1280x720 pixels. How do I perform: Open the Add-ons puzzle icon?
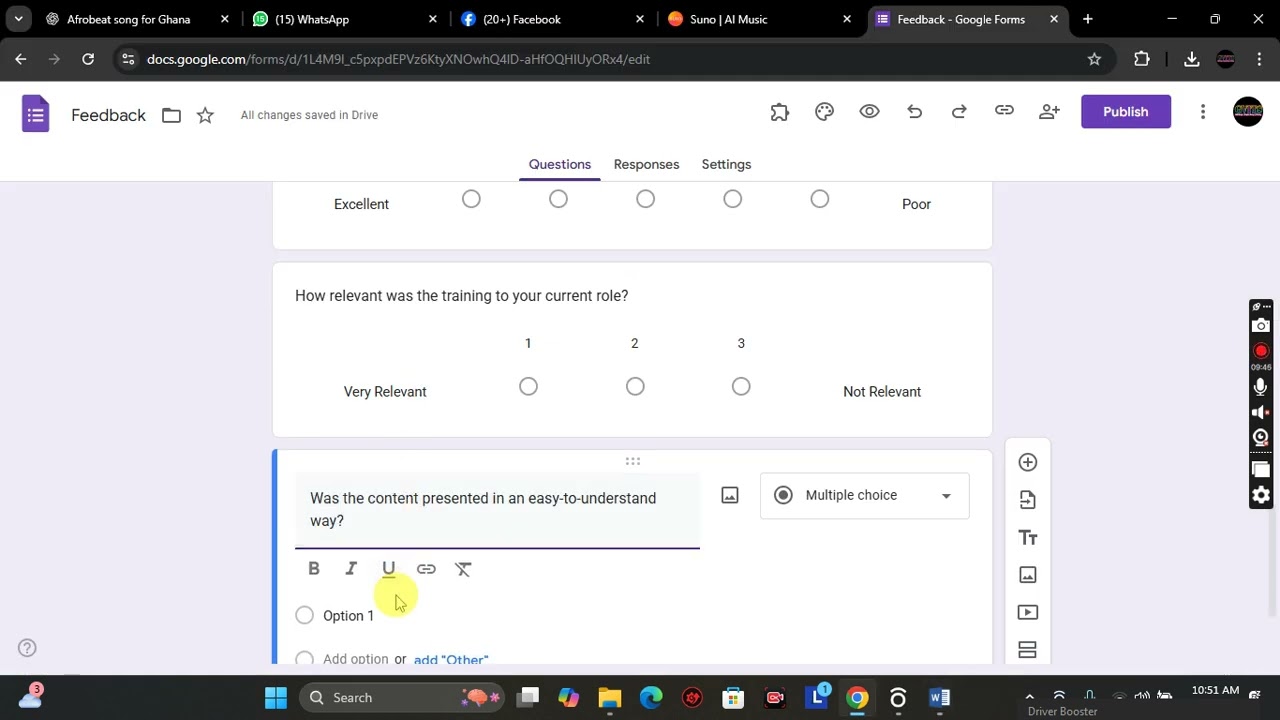click(780, 112)
